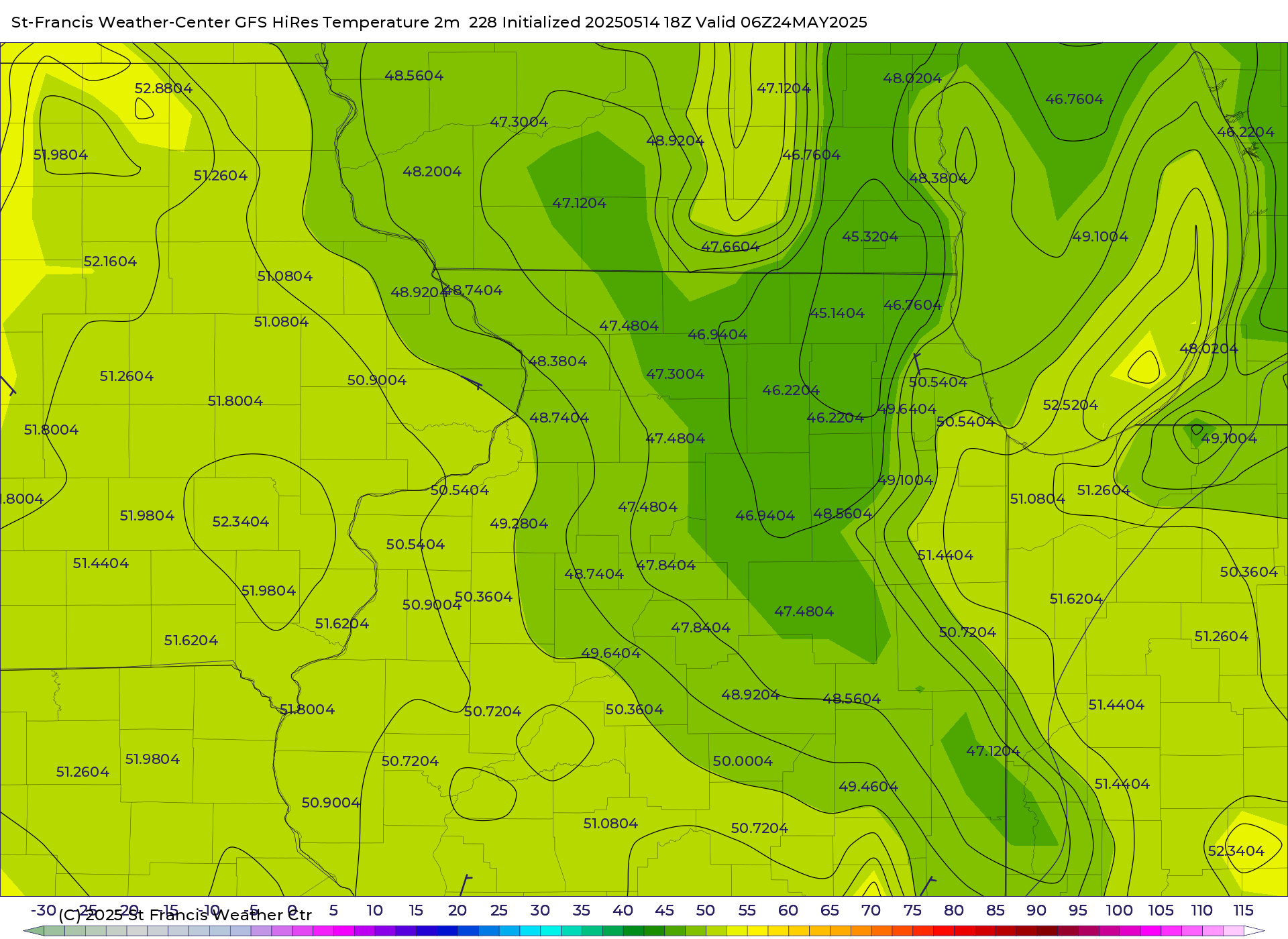Pick the '45.1404' temperature value
This screenshot has height=939, width=1288.
coord(837,313)
